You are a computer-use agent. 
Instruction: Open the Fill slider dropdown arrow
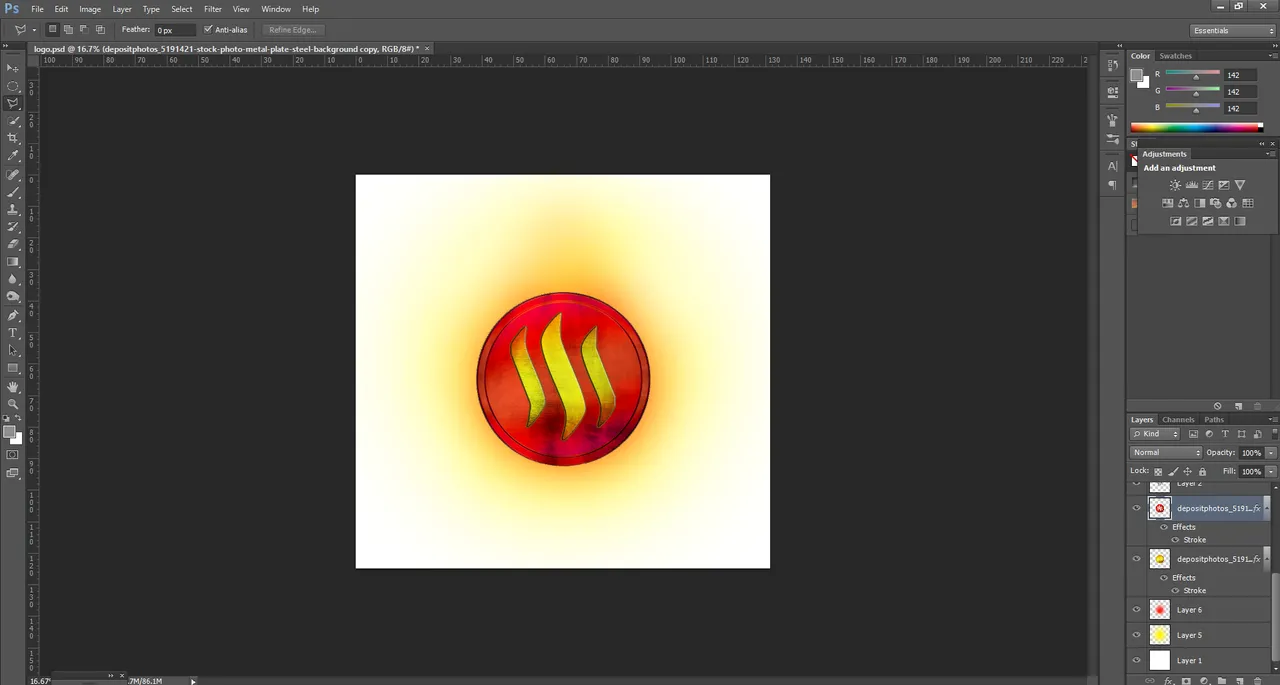click(x=1271, y=471)
